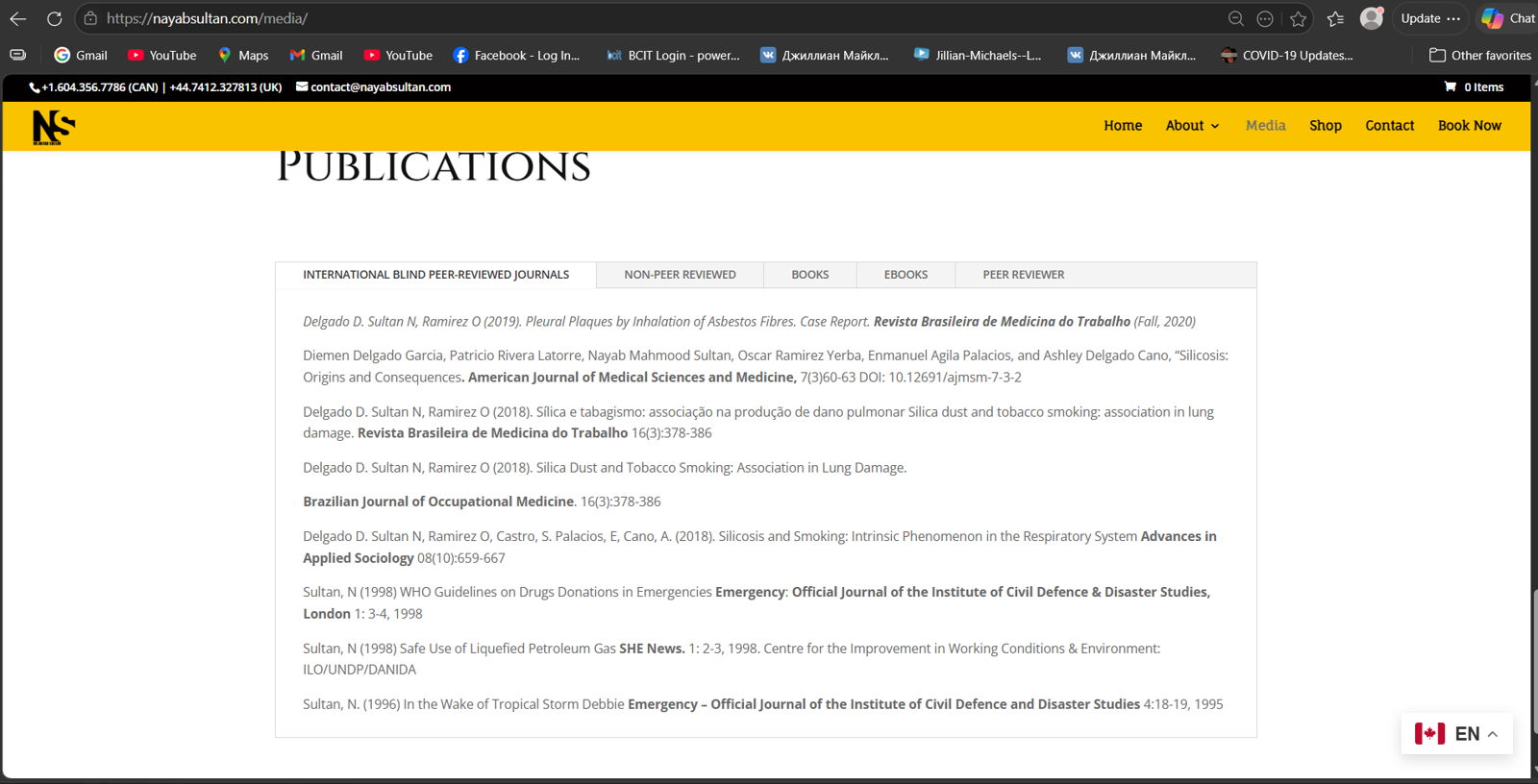This screenshot has width=1538, height=784.
Task: Expand the About menu
Action: 1193,126
